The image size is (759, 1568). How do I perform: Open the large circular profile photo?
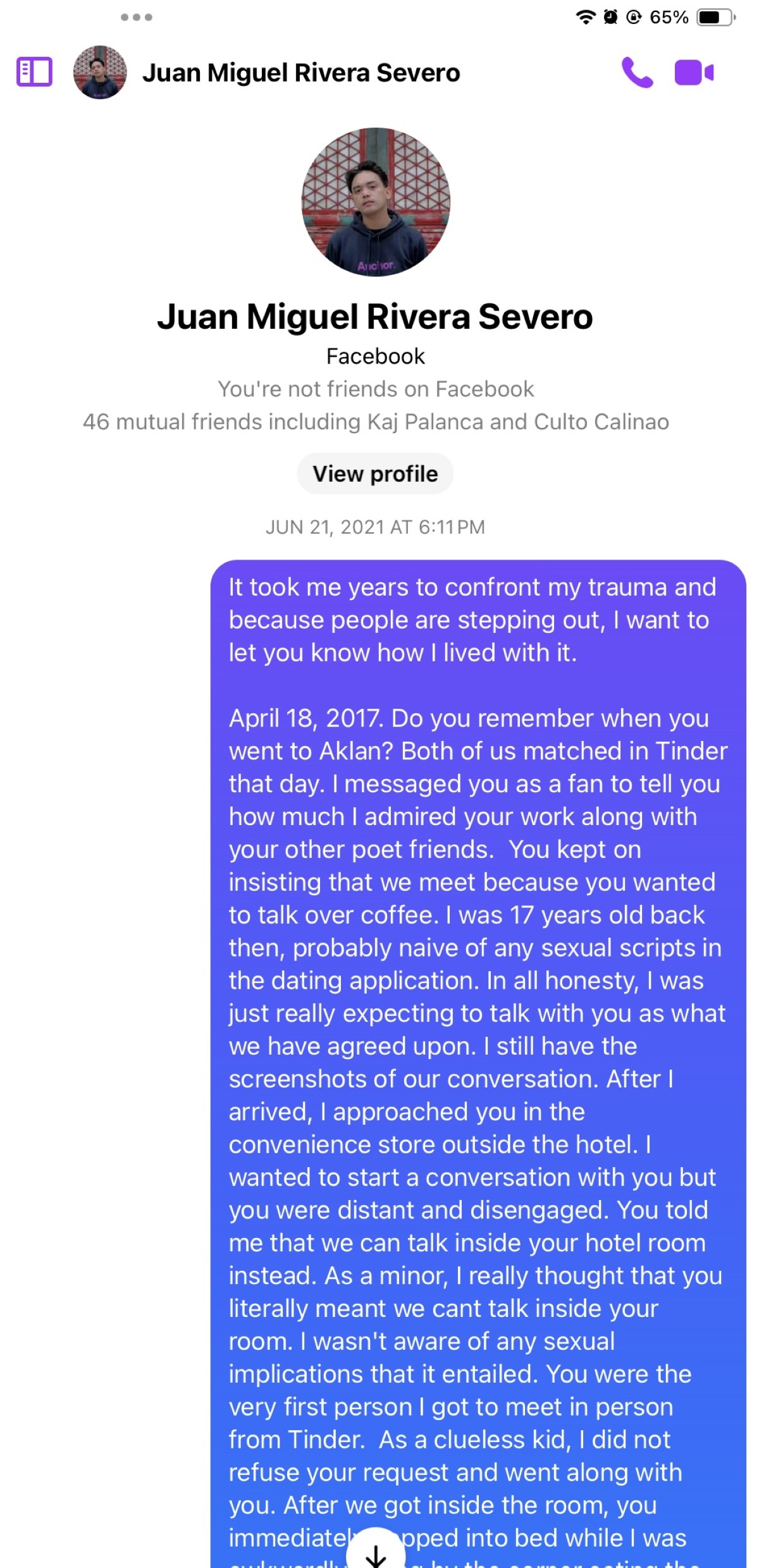376,202
